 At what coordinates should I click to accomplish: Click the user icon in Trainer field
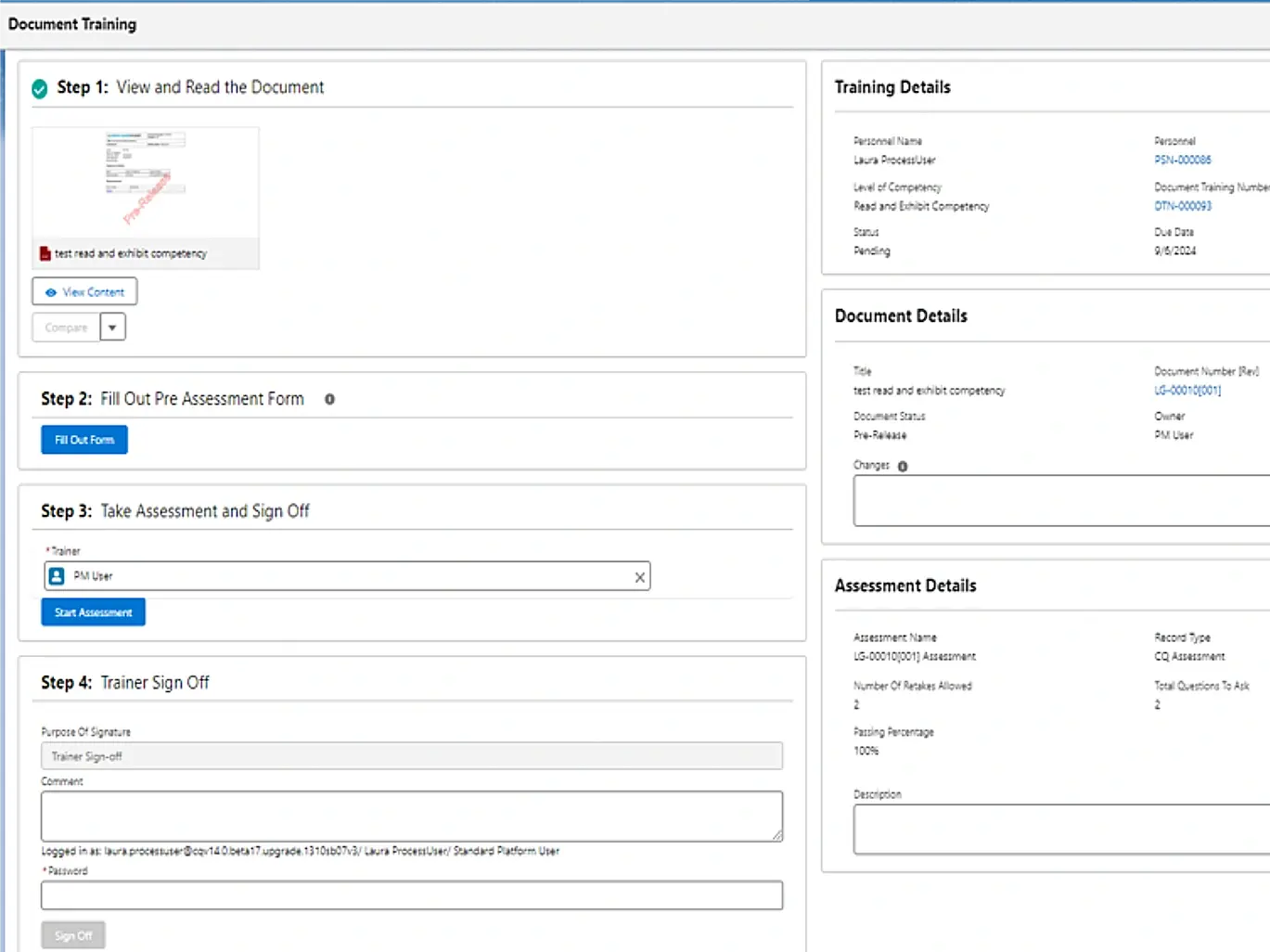[x=57, y=576]
